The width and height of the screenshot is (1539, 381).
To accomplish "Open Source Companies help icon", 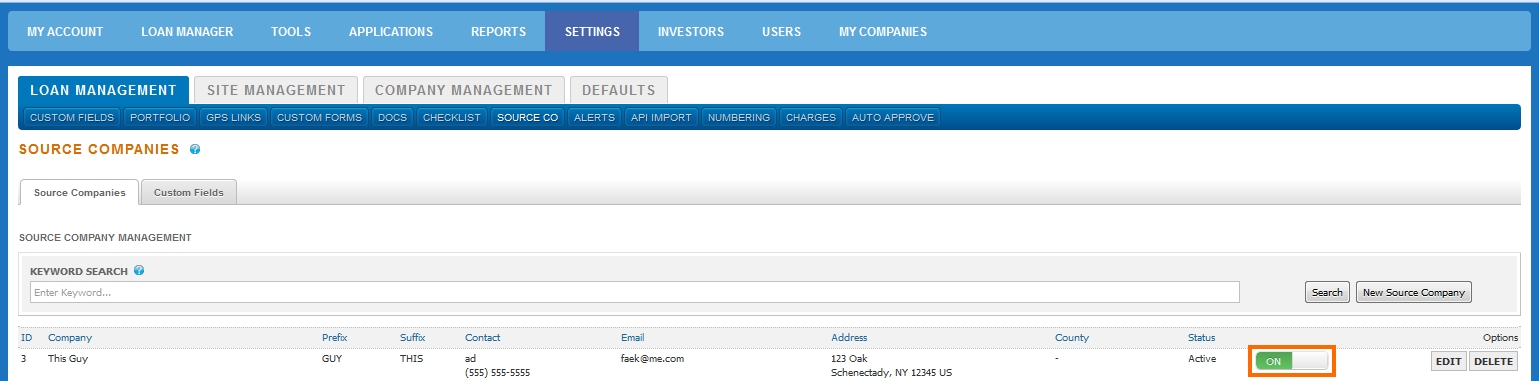I will 195,149.
